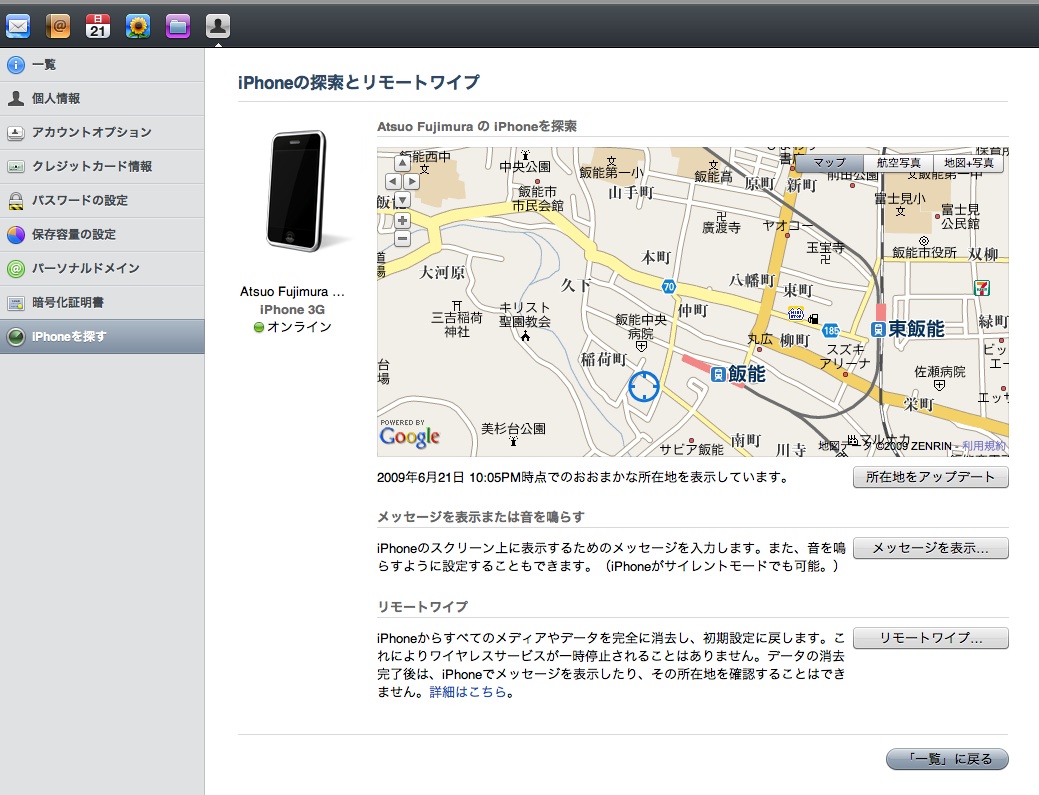The width and height of the screenshot is (1039, 795).
Task: Click the iPhone 3G device image
Action: 298,191
